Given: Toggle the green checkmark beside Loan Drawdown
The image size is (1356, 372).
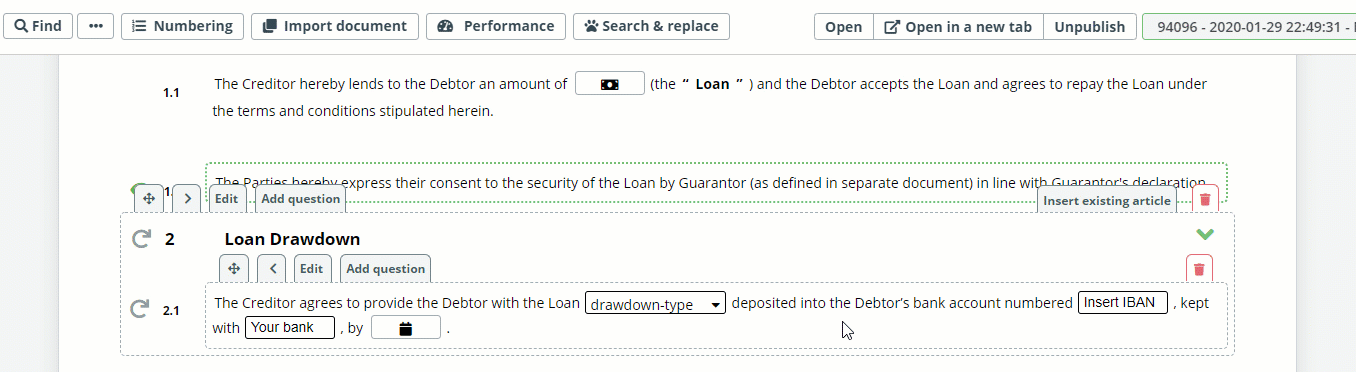Looking at the screenshot, I should click(x=1205, y=234).
